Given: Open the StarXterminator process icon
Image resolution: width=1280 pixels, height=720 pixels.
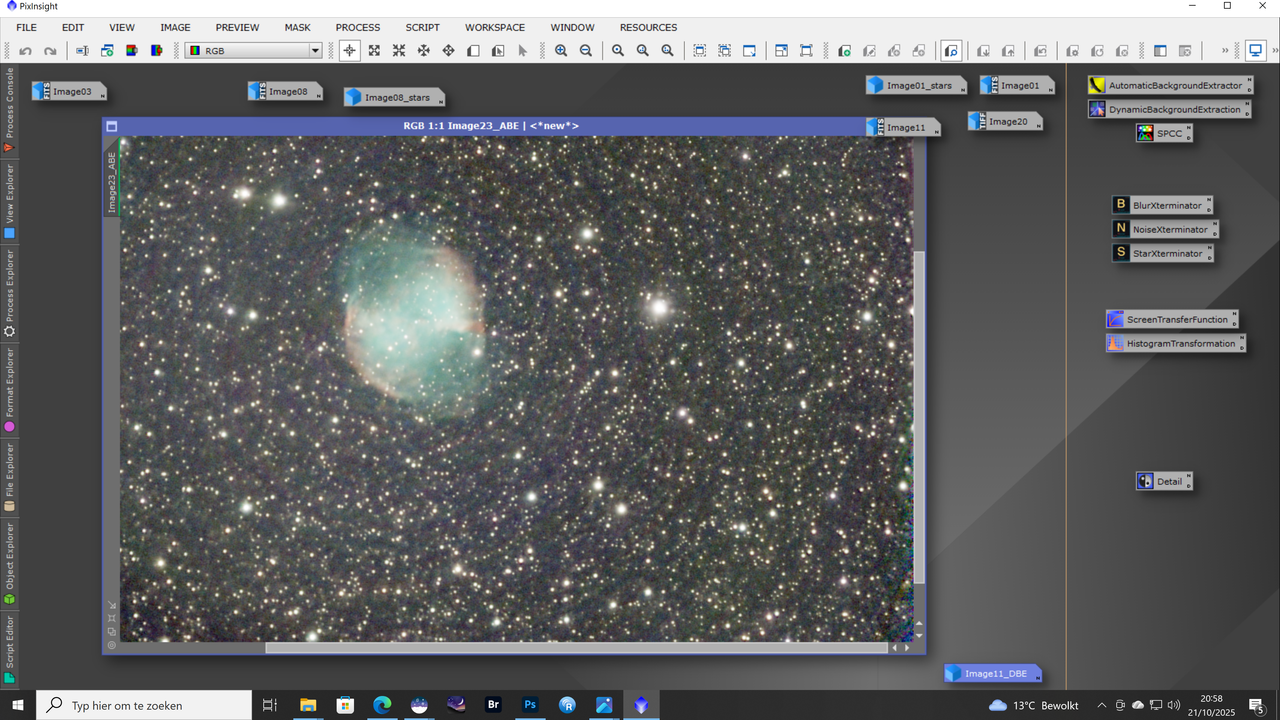Looking at the screenshot, I should coord(1161,253).
